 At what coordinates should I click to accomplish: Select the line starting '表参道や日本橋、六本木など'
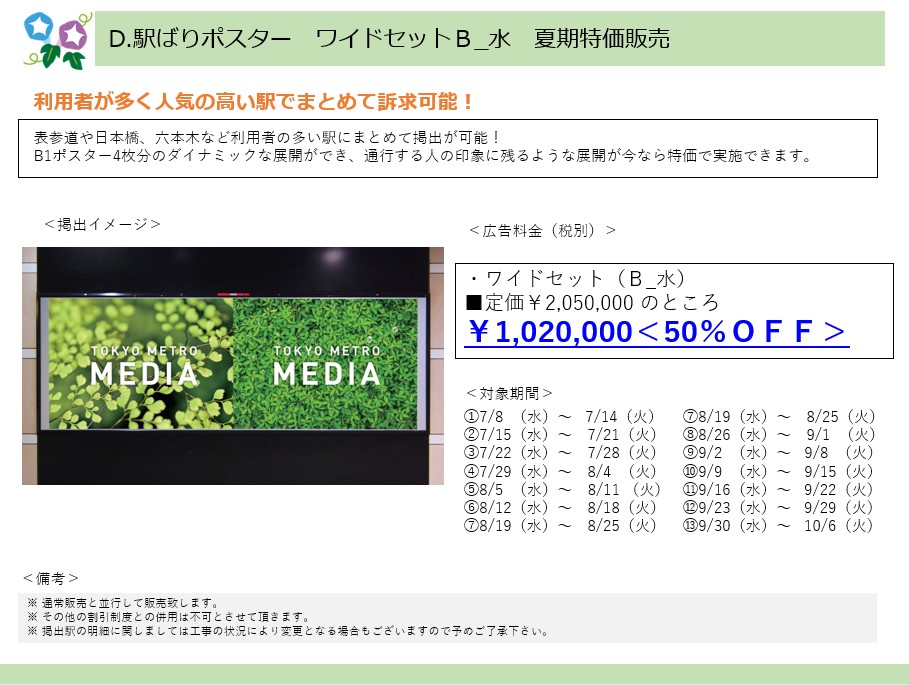(267, 137)
